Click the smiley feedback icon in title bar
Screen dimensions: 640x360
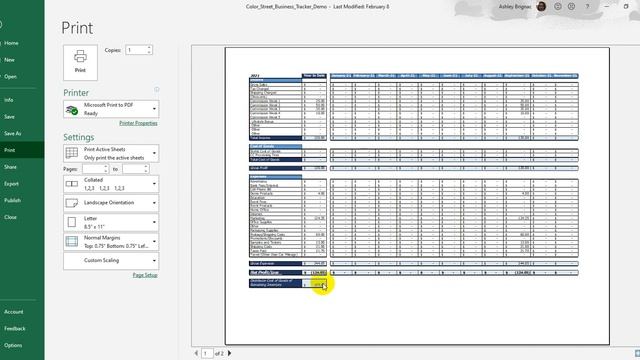(558, 7)
